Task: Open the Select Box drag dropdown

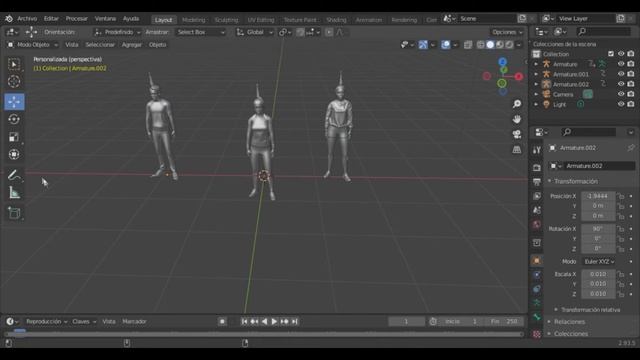Action: click(200, 32)
